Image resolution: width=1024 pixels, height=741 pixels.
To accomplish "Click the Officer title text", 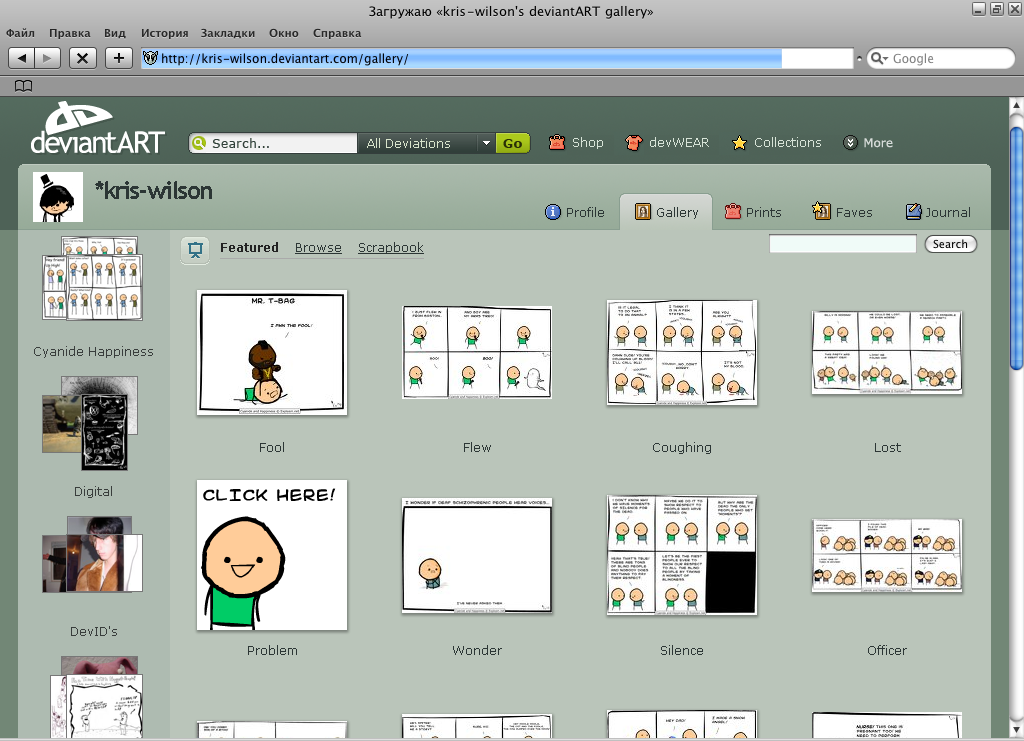I will 887,650.
